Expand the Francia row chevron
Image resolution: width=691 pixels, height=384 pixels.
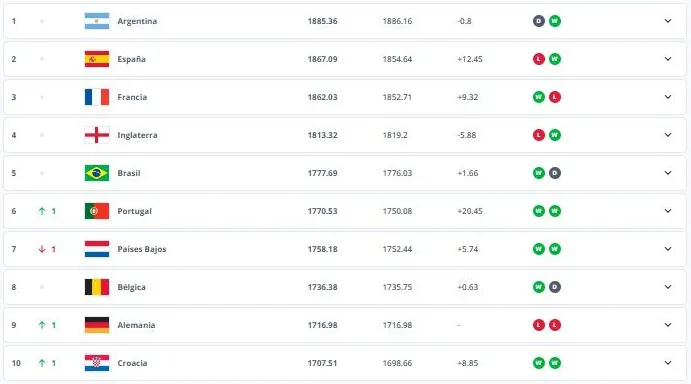point(668,97)
